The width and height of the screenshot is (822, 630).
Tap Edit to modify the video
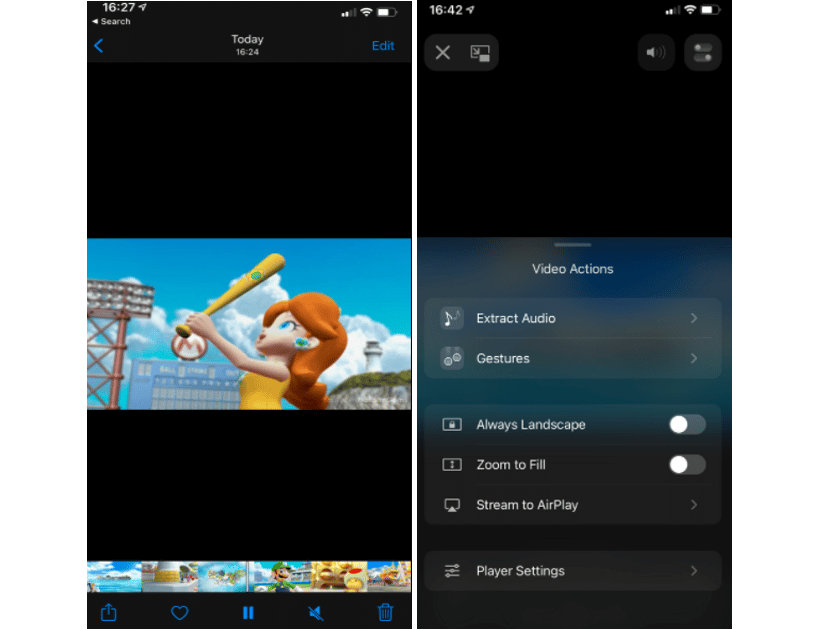click(x=383, y=45)
